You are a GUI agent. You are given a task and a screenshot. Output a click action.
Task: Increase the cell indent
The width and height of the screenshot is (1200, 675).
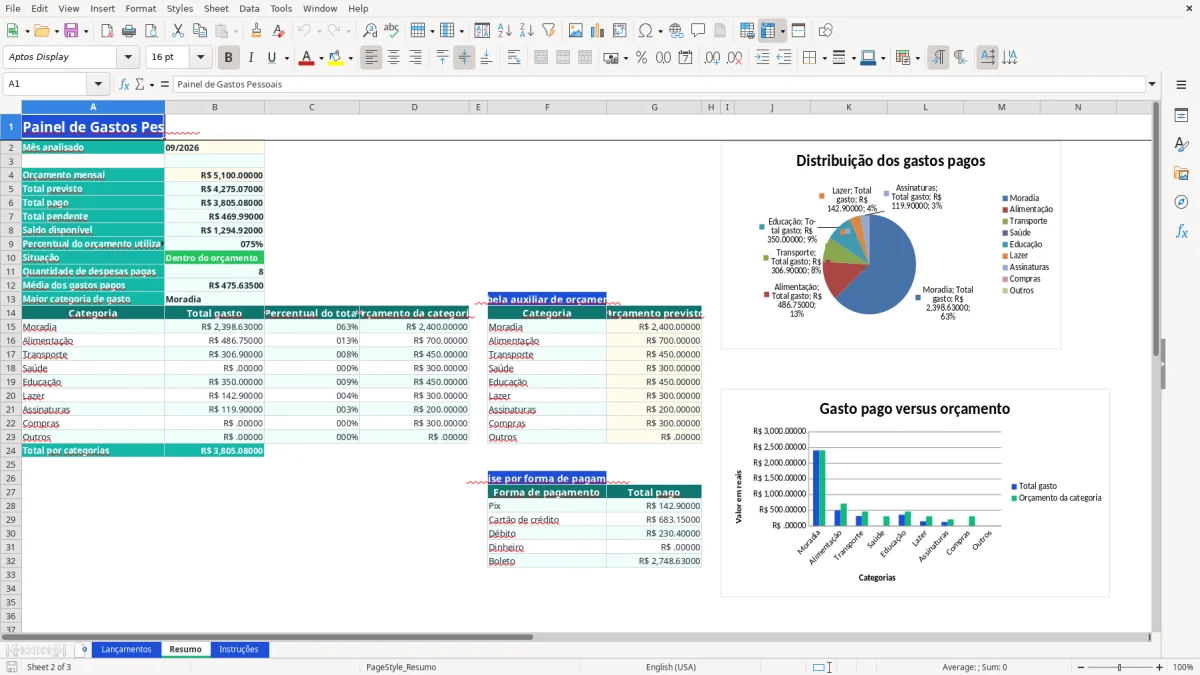(762, 58)
